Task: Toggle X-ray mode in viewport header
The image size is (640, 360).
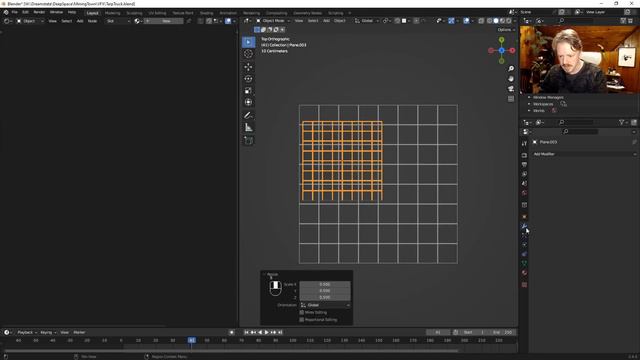Action: [481, 21]
